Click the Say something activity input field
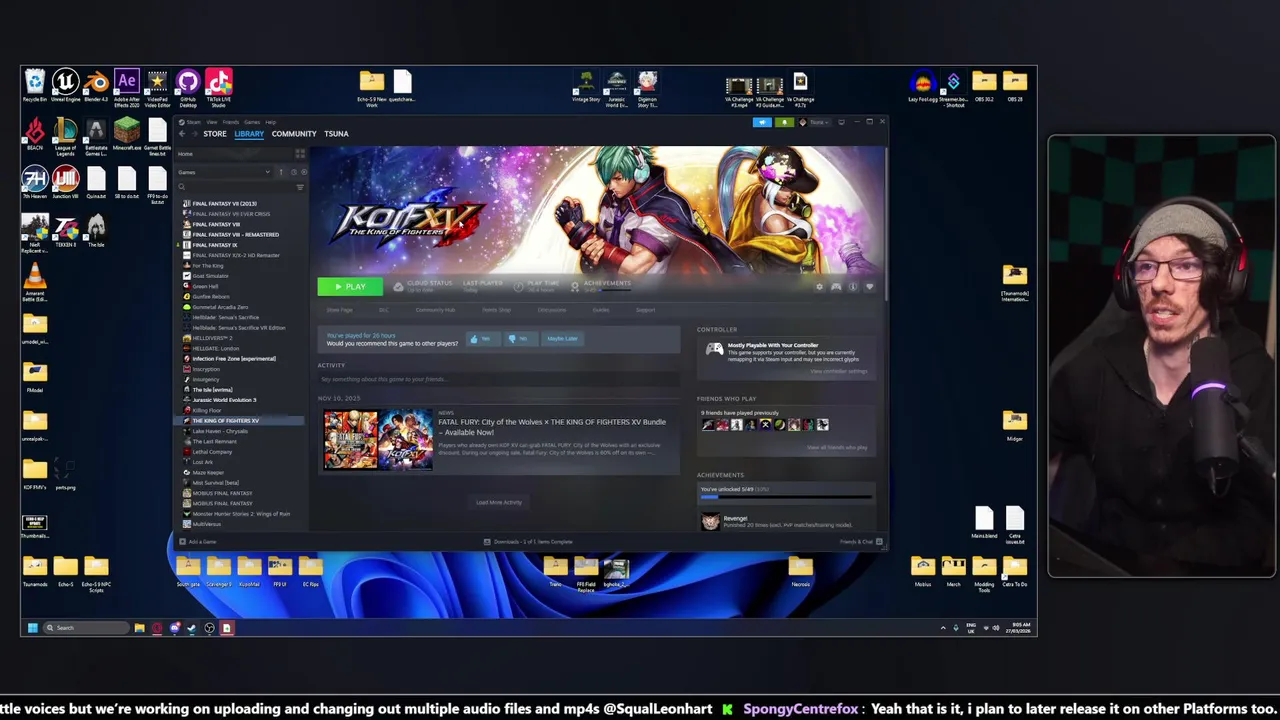The width and height of the screenshot is (1280, 720). (x=497, y=379)
